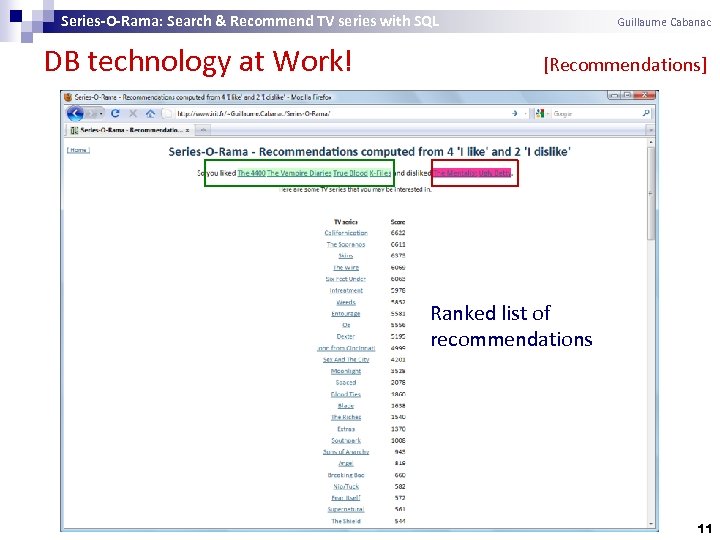Open the Nip/Tuck recommendation link

[346, 487]
